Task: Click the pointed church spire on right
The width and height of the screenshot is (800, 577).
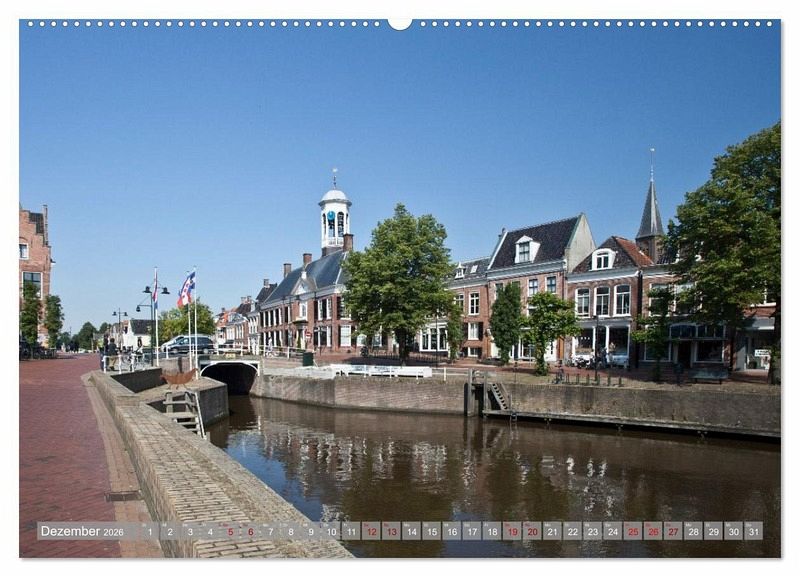Action: (x=650, y=212)
